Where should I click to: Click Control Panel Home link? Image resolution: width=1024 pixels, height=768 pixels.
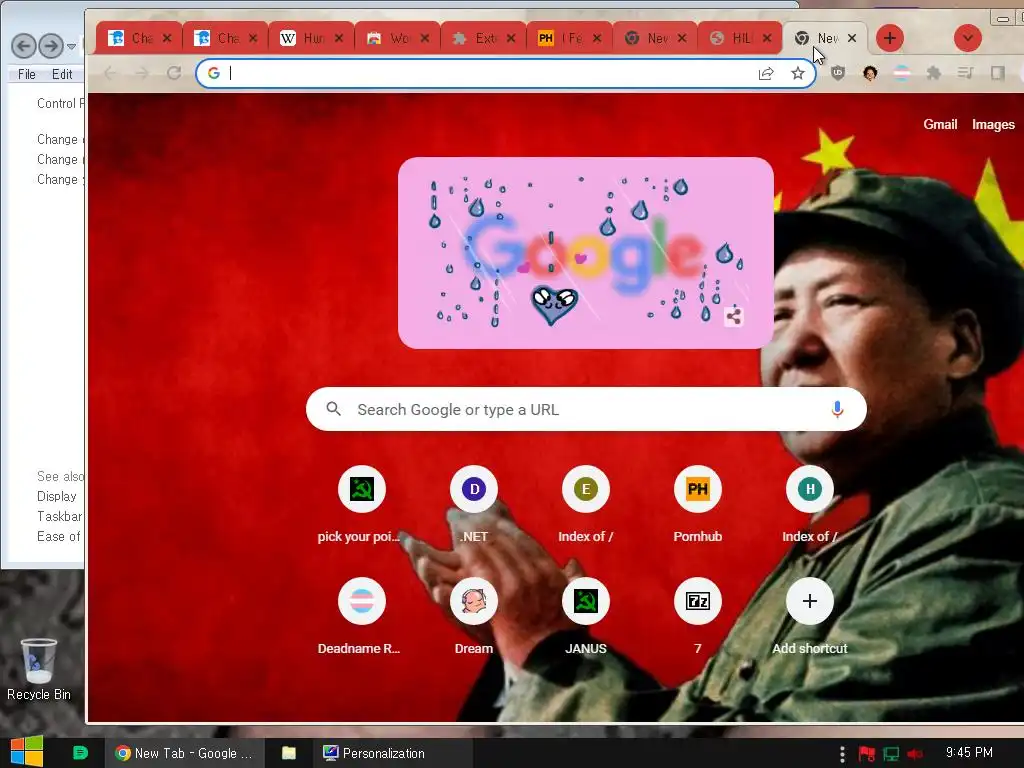60,103
